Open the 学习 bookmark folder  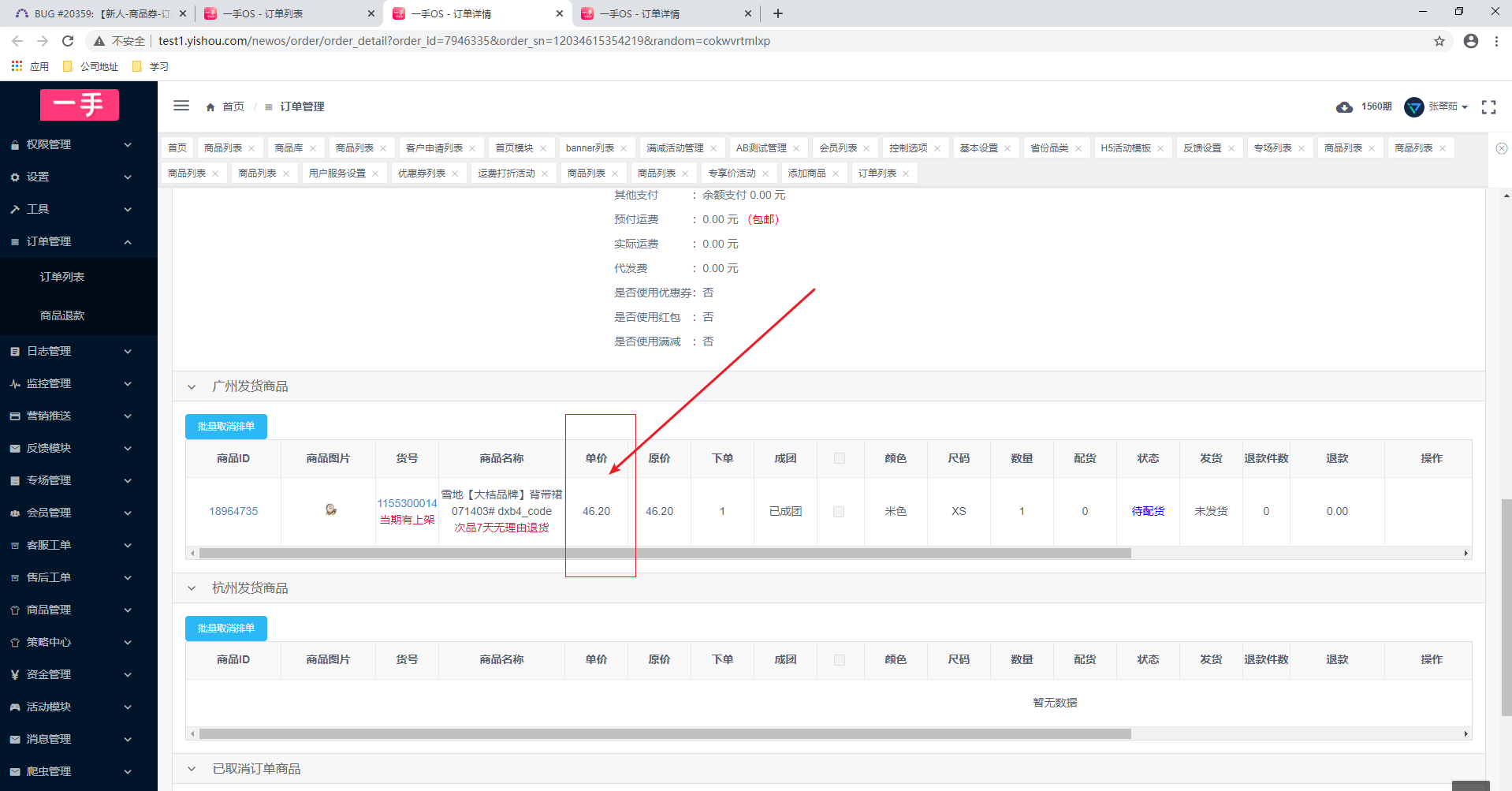tap(150, 66)
